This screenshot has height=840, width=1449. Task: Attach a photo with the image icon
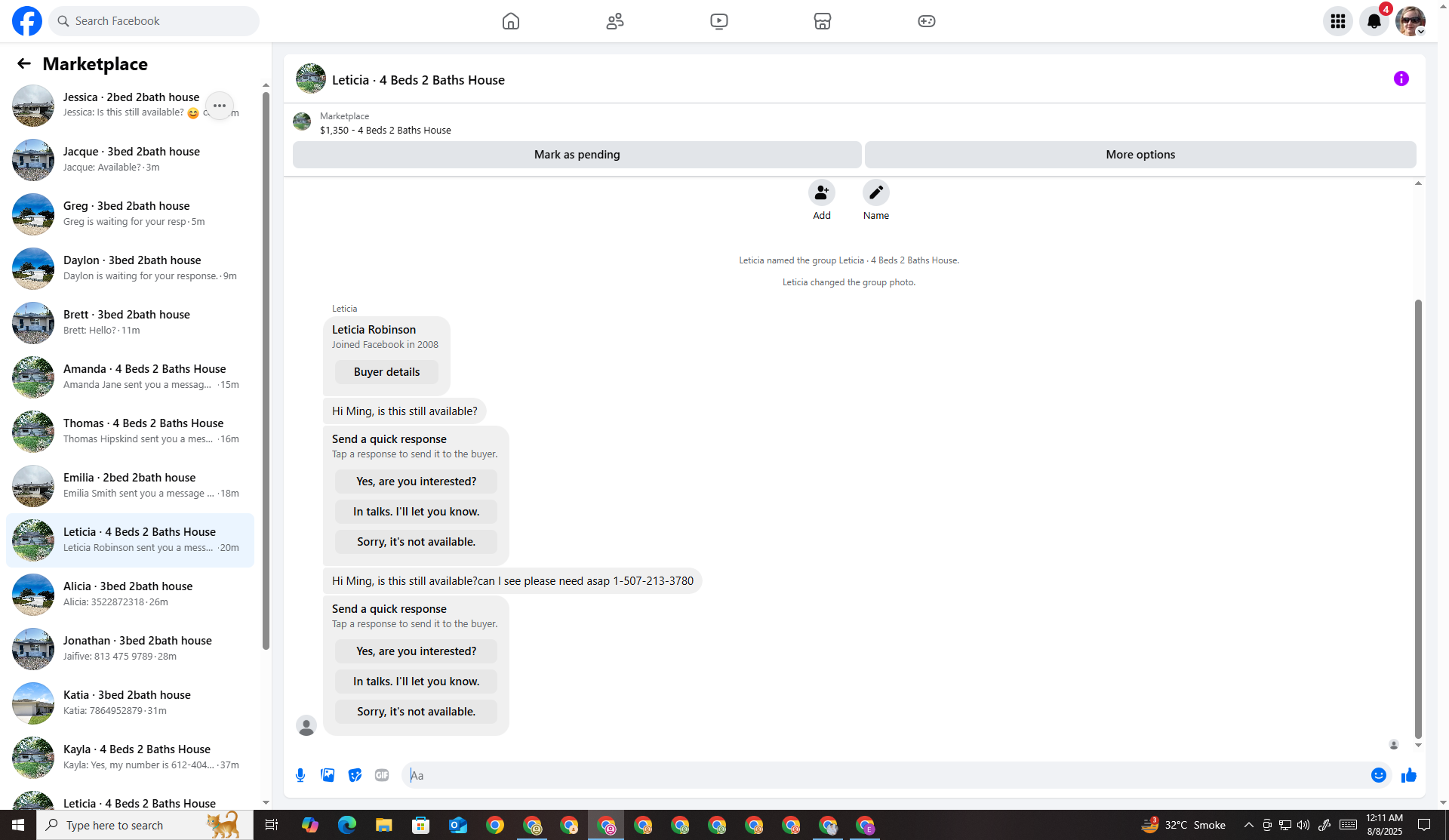pyautogui.click(x=328, y=775)
